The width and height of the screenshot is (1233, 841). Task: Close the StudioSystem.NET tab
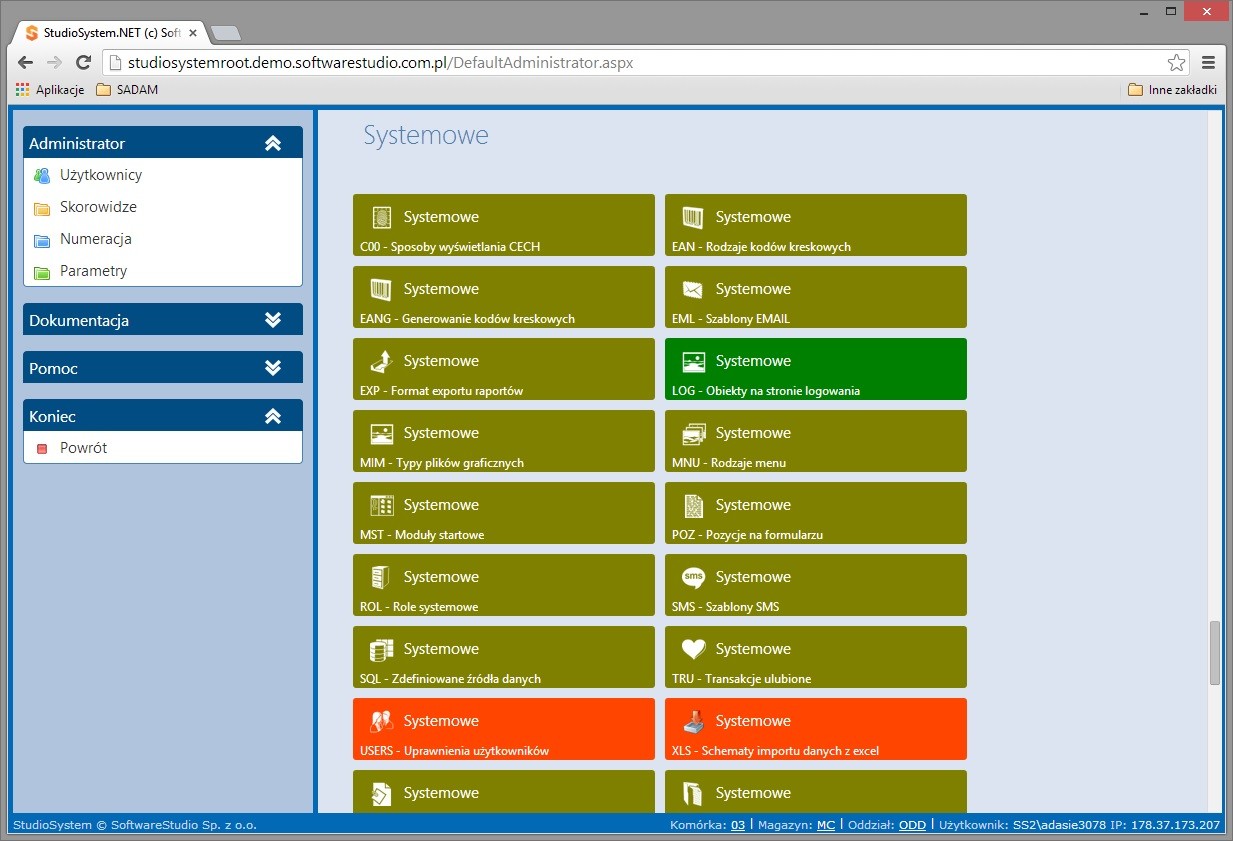193,33
